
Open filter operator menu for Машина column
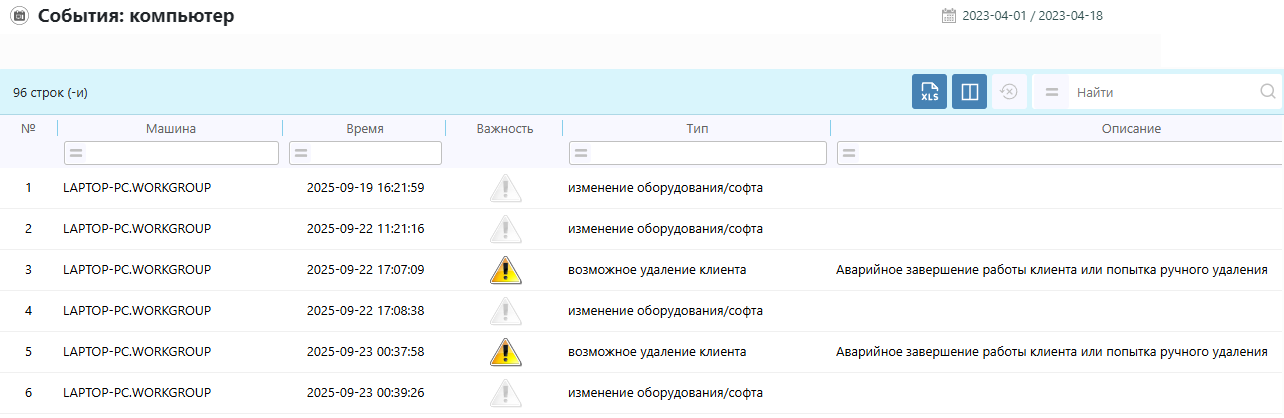coord(76,153)
